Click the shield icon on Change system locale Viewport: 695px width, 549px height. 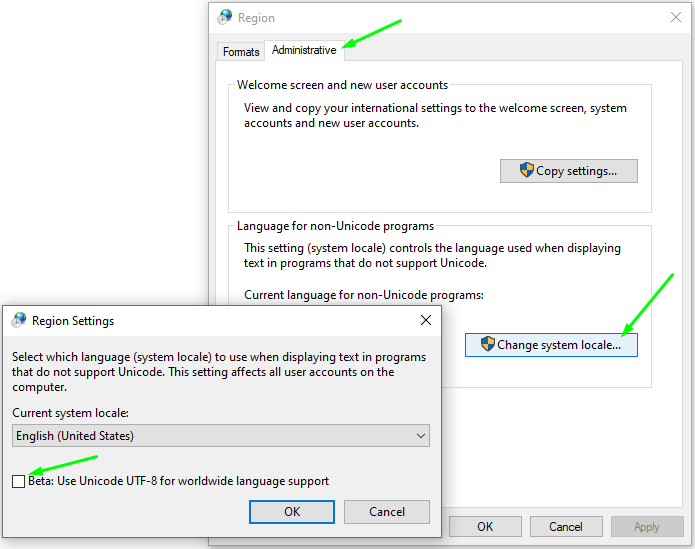pos(488,344)
